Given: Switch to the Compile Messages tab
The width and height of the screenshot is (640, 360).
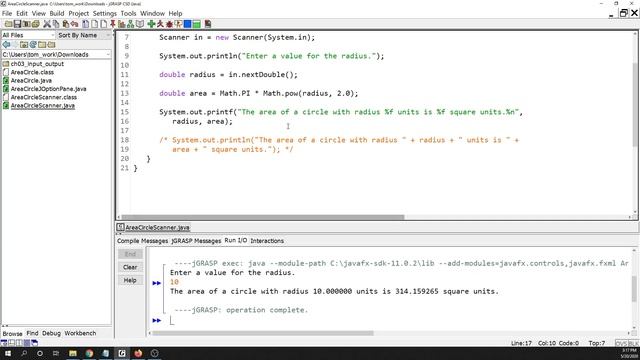Looking at the screenshot, I should tap(142, 241).
